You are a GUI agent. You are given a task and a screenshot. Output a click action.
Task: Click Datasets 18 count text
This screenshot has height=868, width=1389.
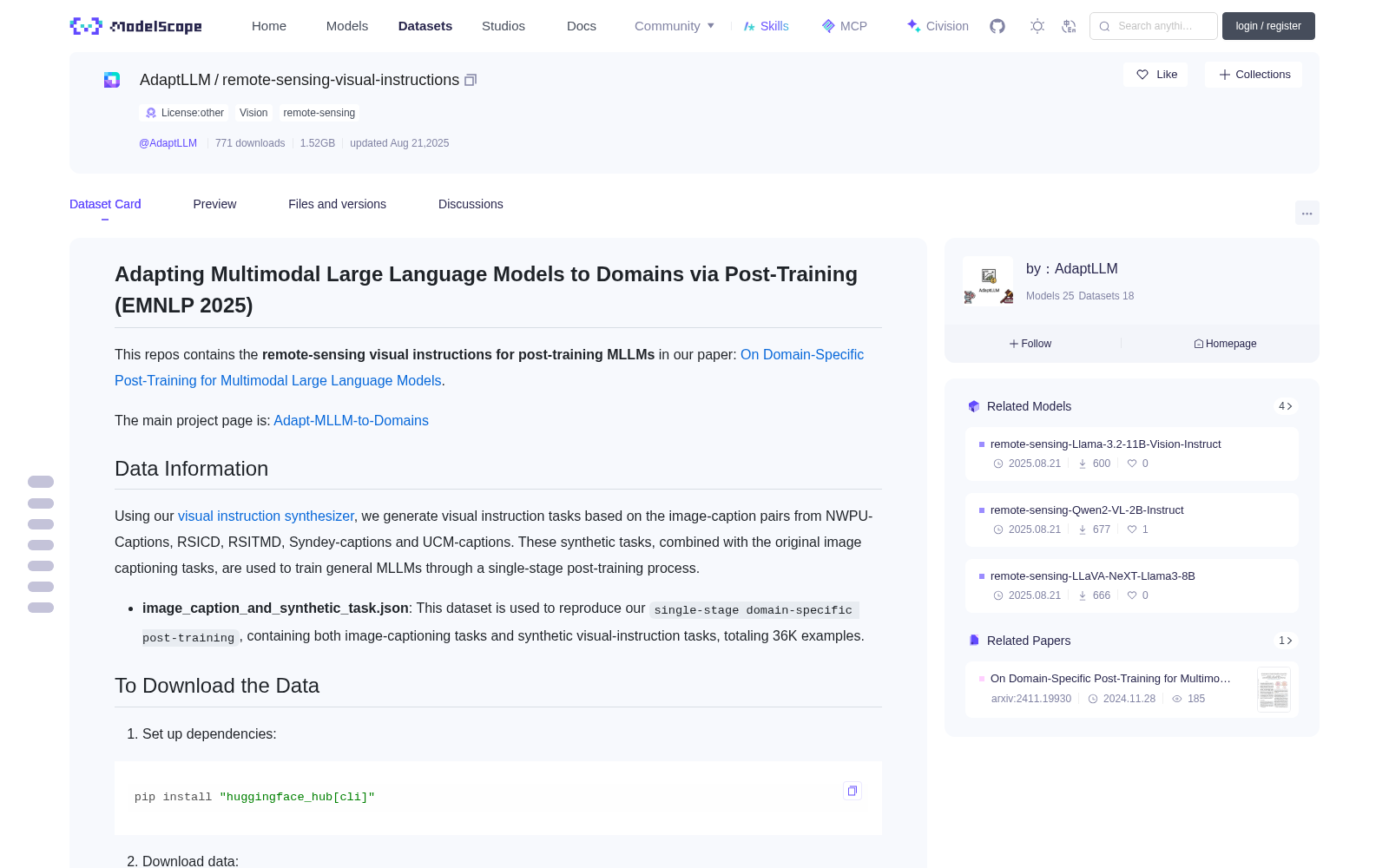[1106, 296]
